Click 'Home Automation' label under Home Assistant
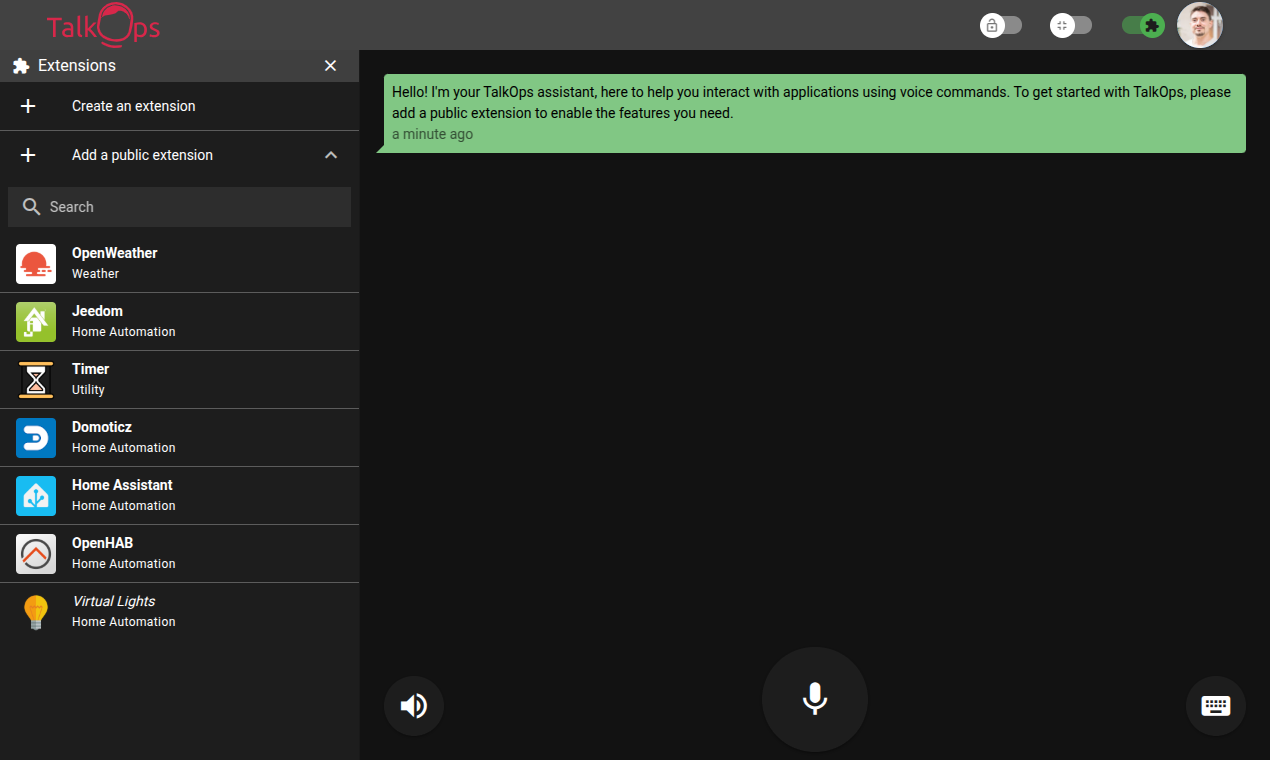Screen dimensions: 1270x760 [x=123, y=506]
